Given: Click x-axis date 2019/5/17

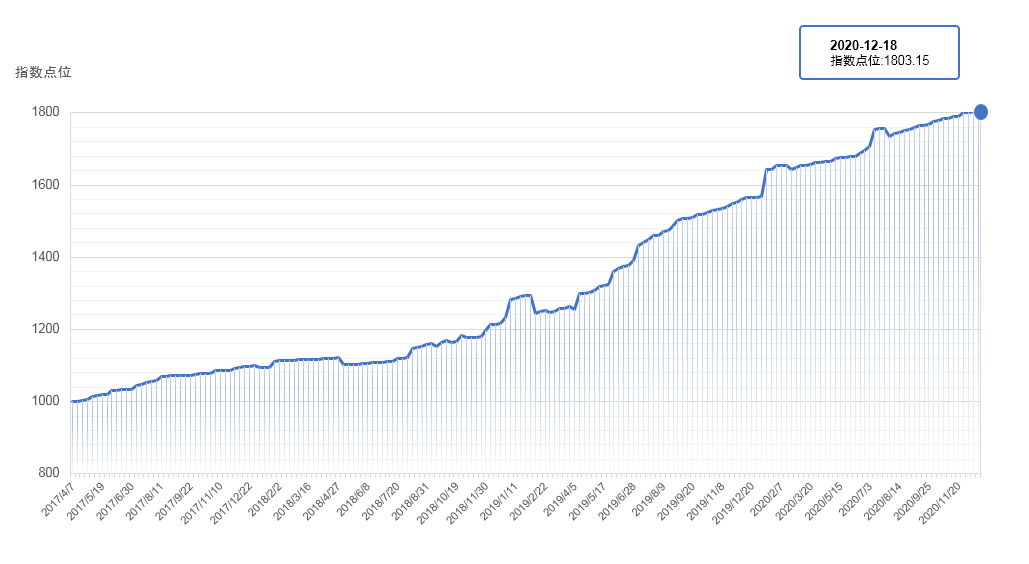Looking at the screenshot, I should (587, 502).
